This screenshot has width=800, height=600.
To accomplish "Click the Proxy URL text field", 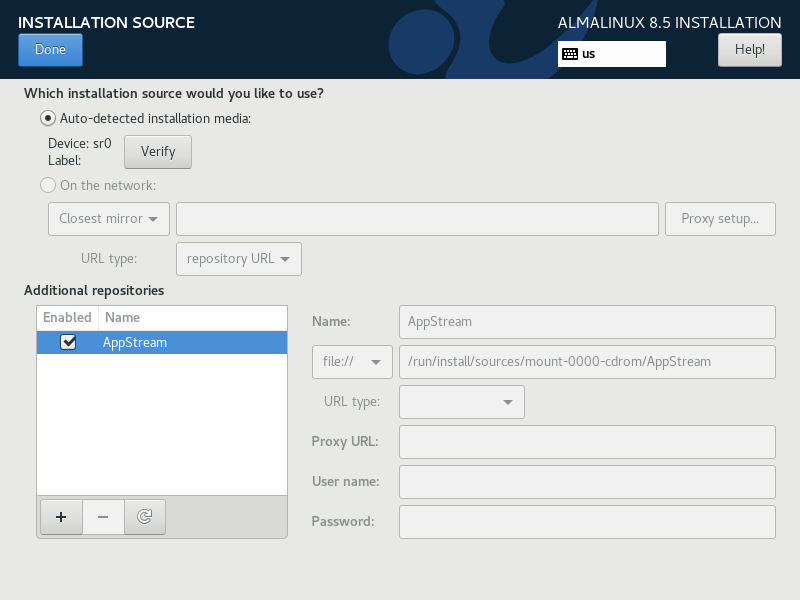I will tap(587, 441).
